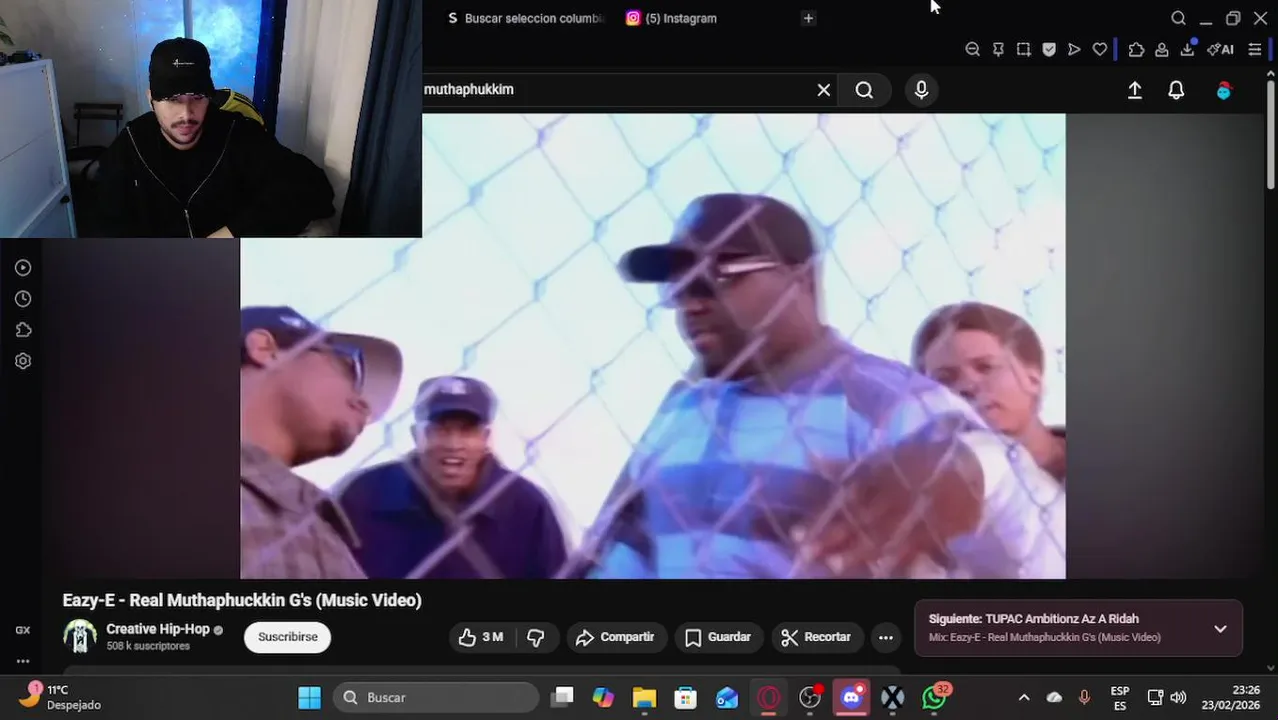Image resolution: width=1278 pixels, height=720 pixels.
Task: Open the ad blocker shield icon
Action: (x=1049, y=49)
